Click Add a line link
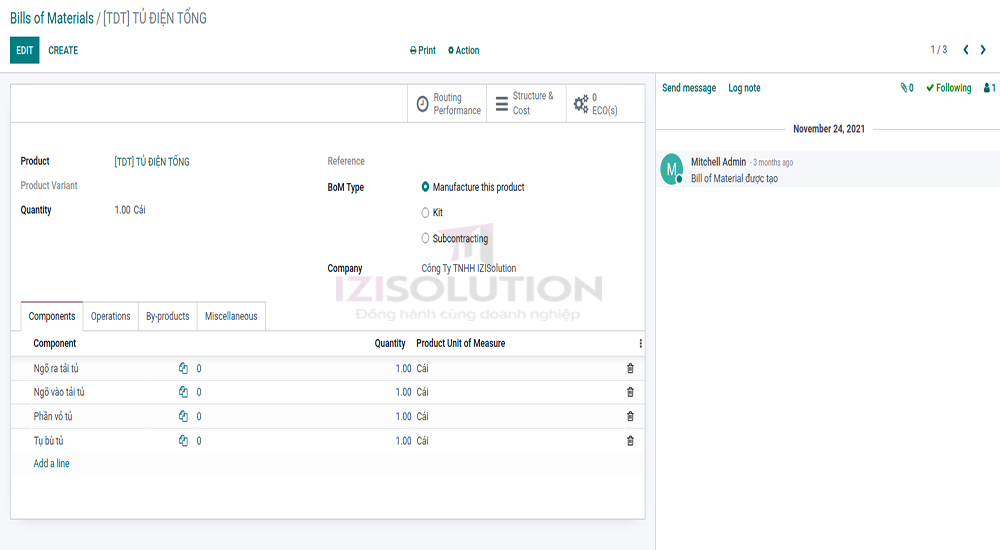Viewport: 1000px width, 550px height. click(52, 464)
